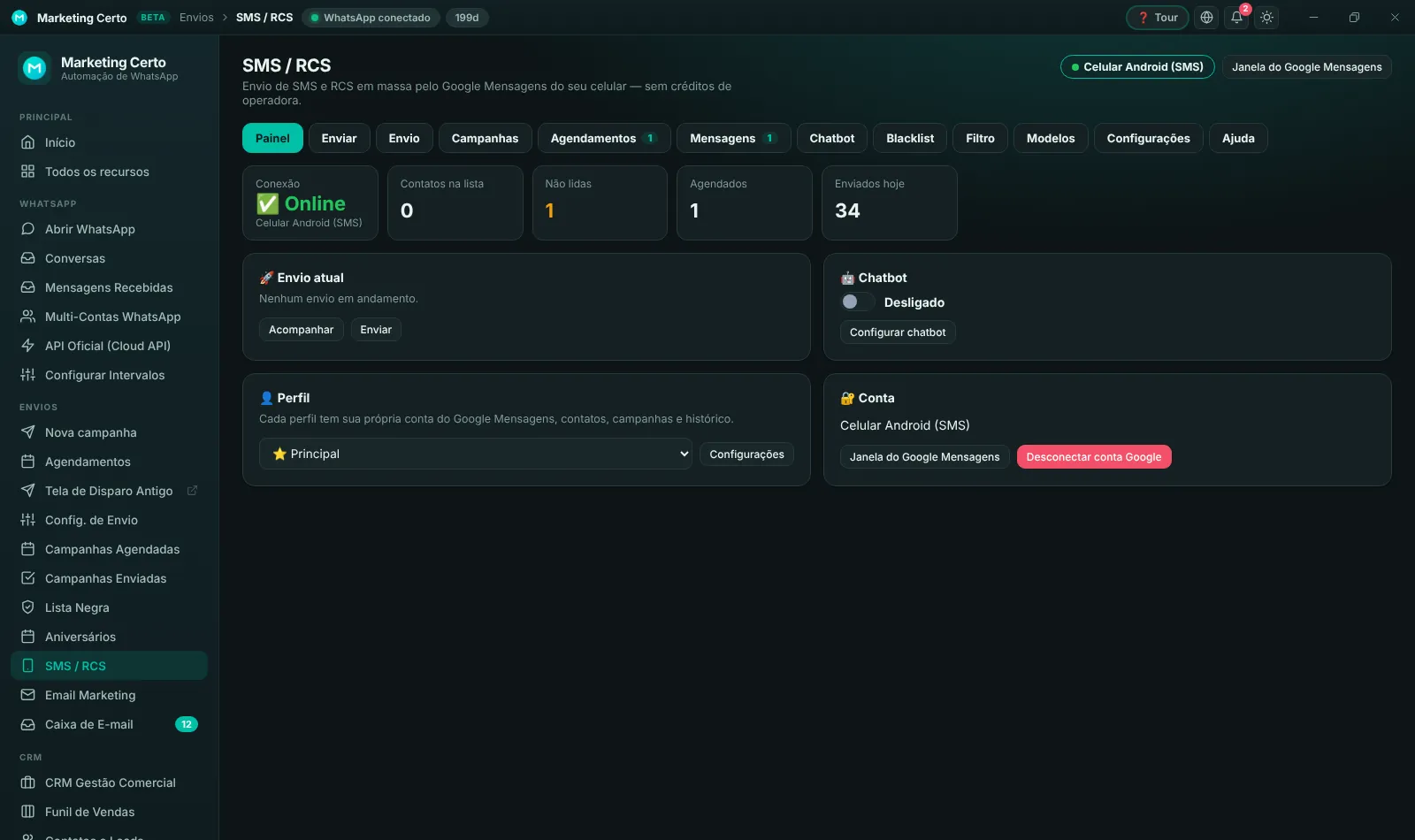Open the Agendamentos tab
This screenshot has height=840, width=1415.
pos(603,138)
